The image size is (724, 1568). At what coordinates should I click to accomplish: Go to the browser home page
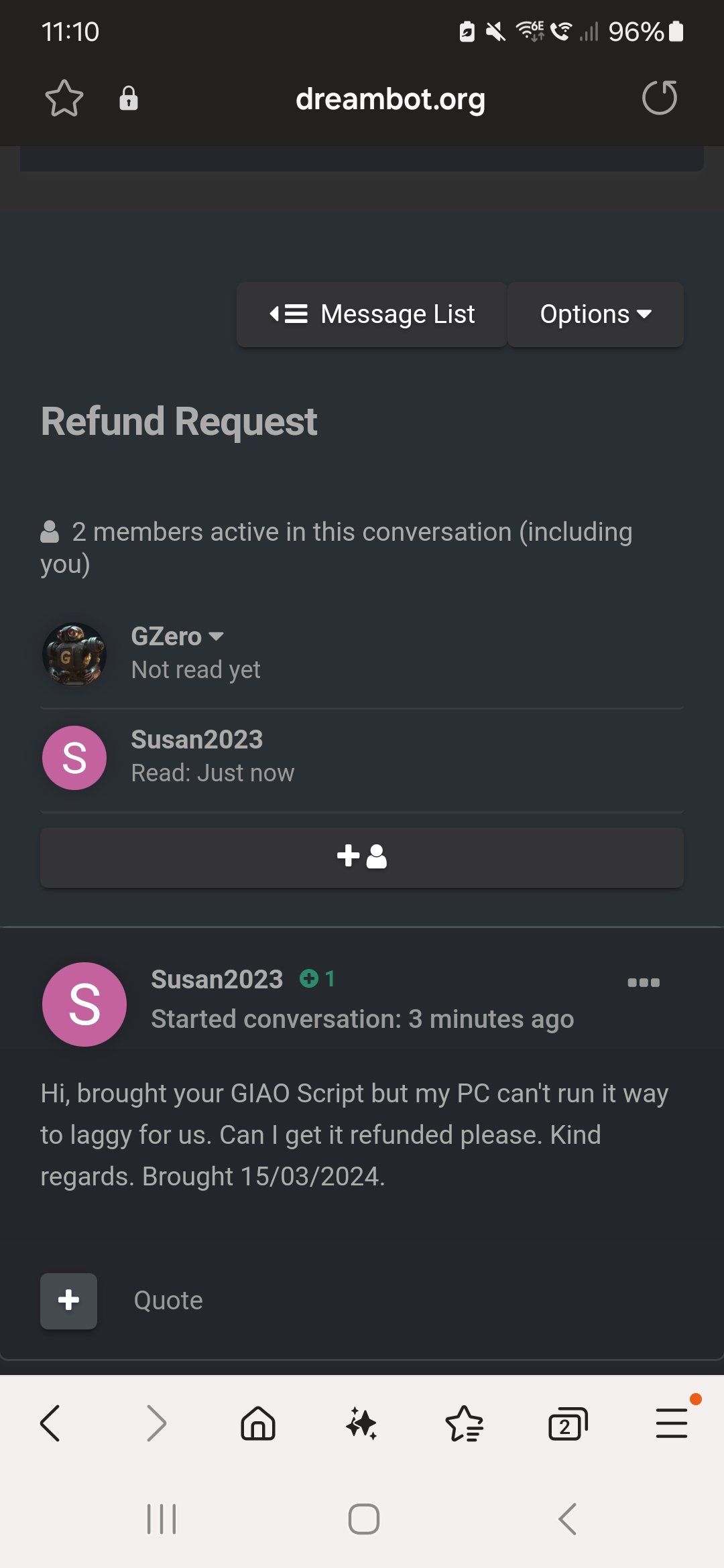point(258,1423)
